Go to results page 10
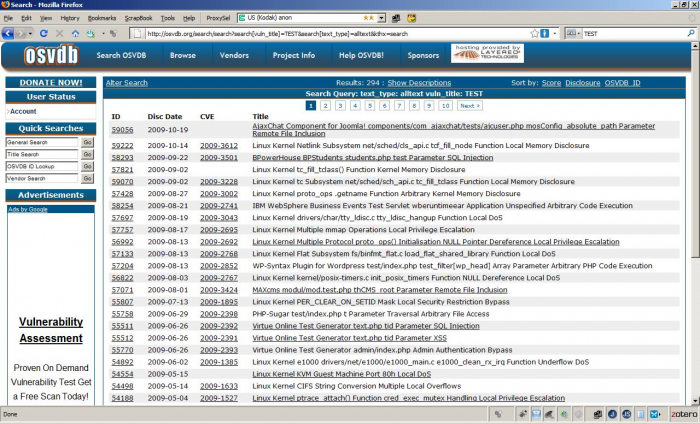 coord(445,106)
